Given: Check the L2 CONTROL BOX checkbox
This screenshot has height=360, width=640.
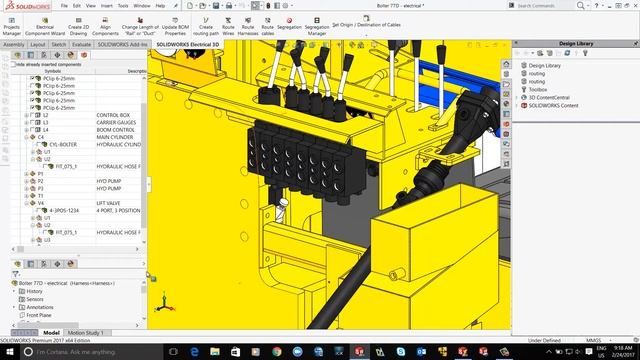Looking at the screenshot, I should (x=32, y=115).
